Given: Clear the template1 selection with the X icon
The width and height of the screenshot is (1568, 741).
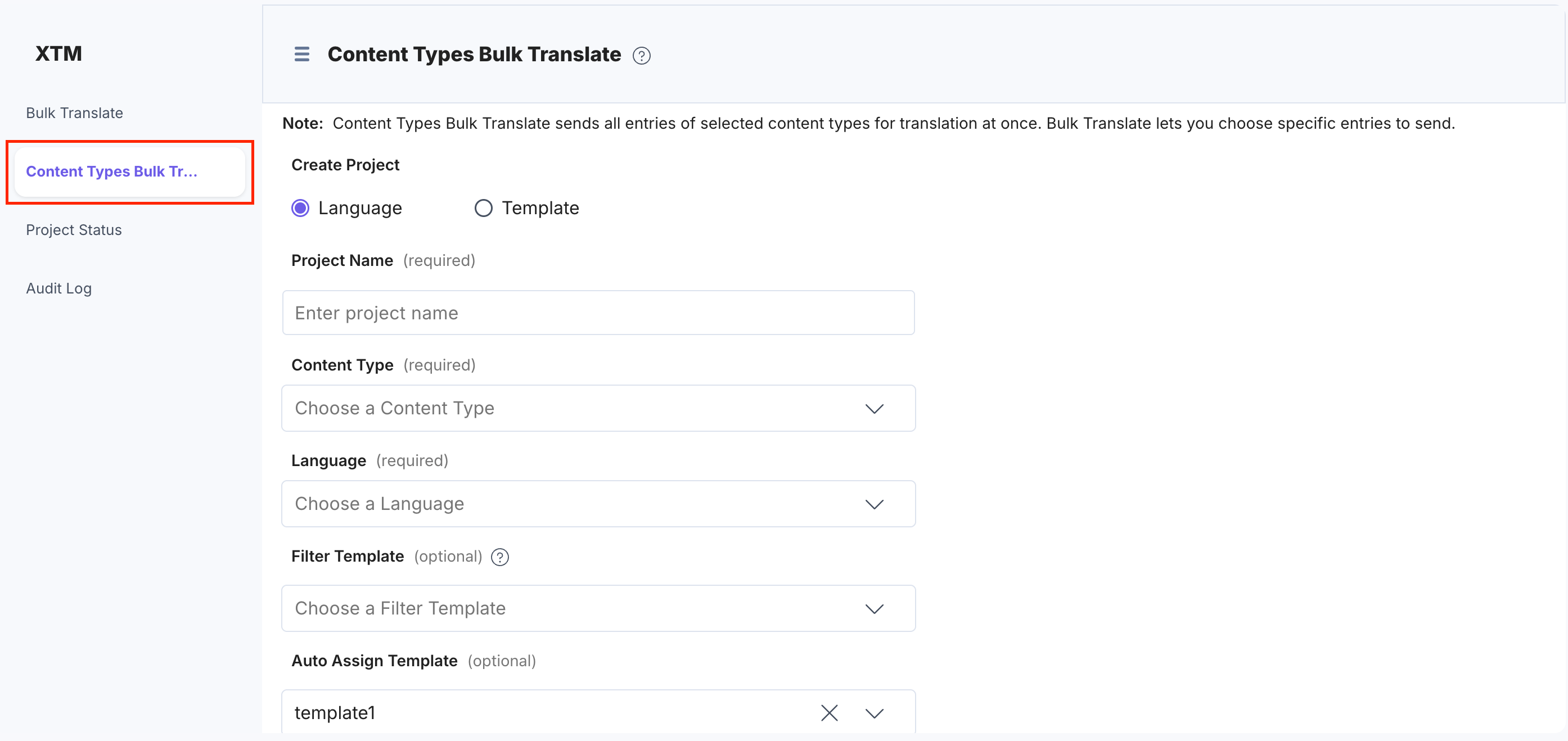Looking at the screenshot, I should (828, 712).
